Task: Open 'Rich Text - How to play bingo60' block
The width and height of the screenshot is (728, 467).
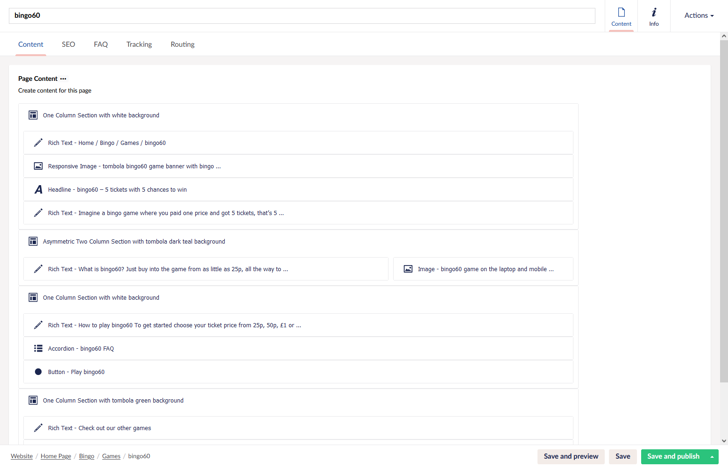Action: pyautogui.click(x=299, y=325)
